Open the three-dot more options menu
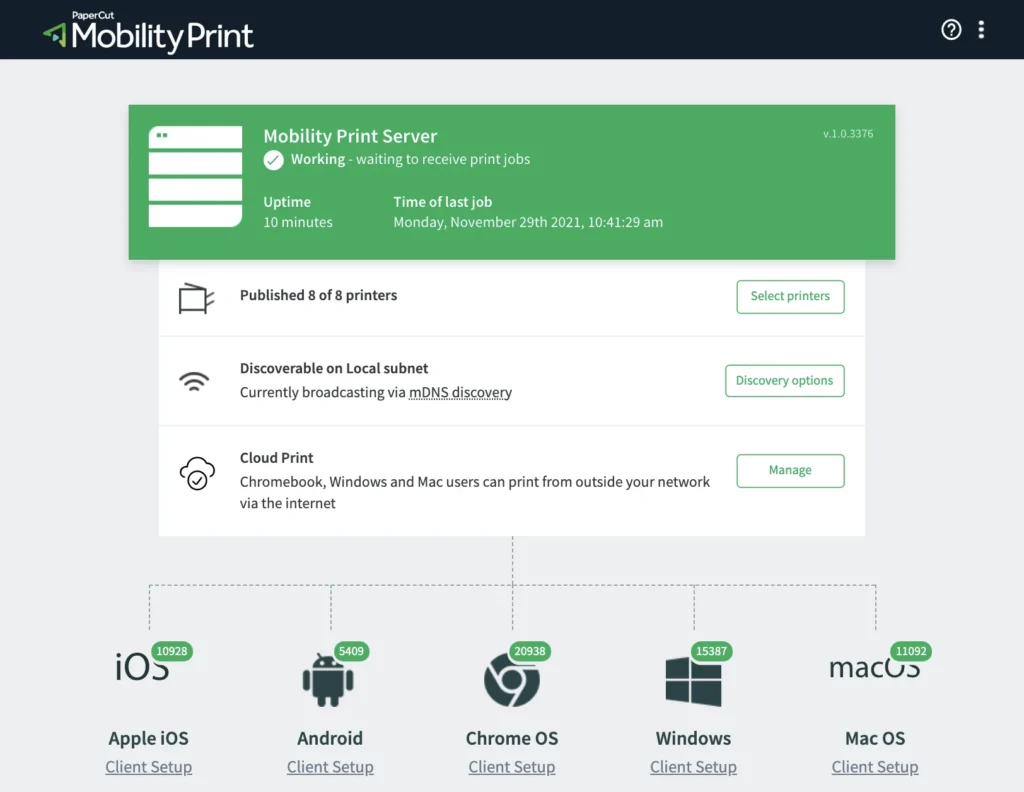This screenshot has height=792, width=1024. click(981, 30)
